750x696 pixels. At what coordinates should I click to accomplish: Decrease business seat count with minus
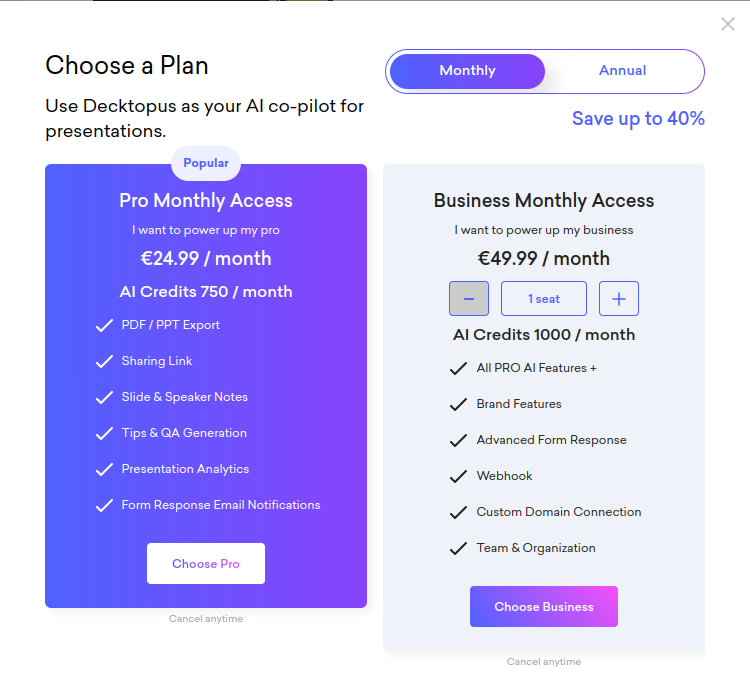tap(469, 299)
